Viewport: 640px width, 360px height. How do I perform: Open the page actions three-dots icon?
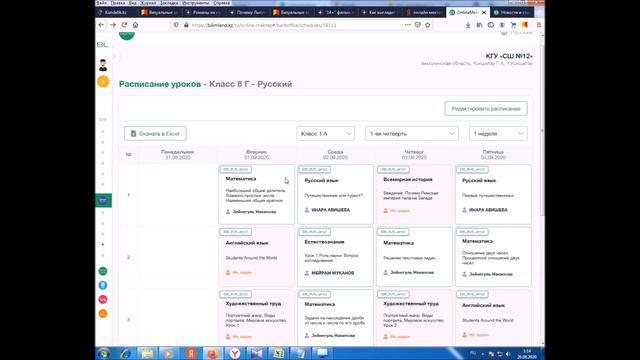[x=407, y=25]
